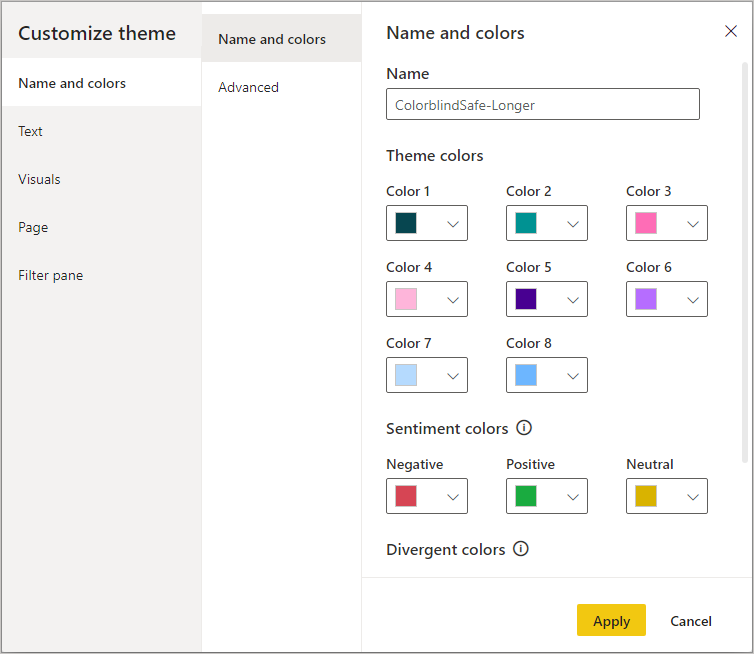Open the Color 1 dropdown arrow

(x=453, y=224)
